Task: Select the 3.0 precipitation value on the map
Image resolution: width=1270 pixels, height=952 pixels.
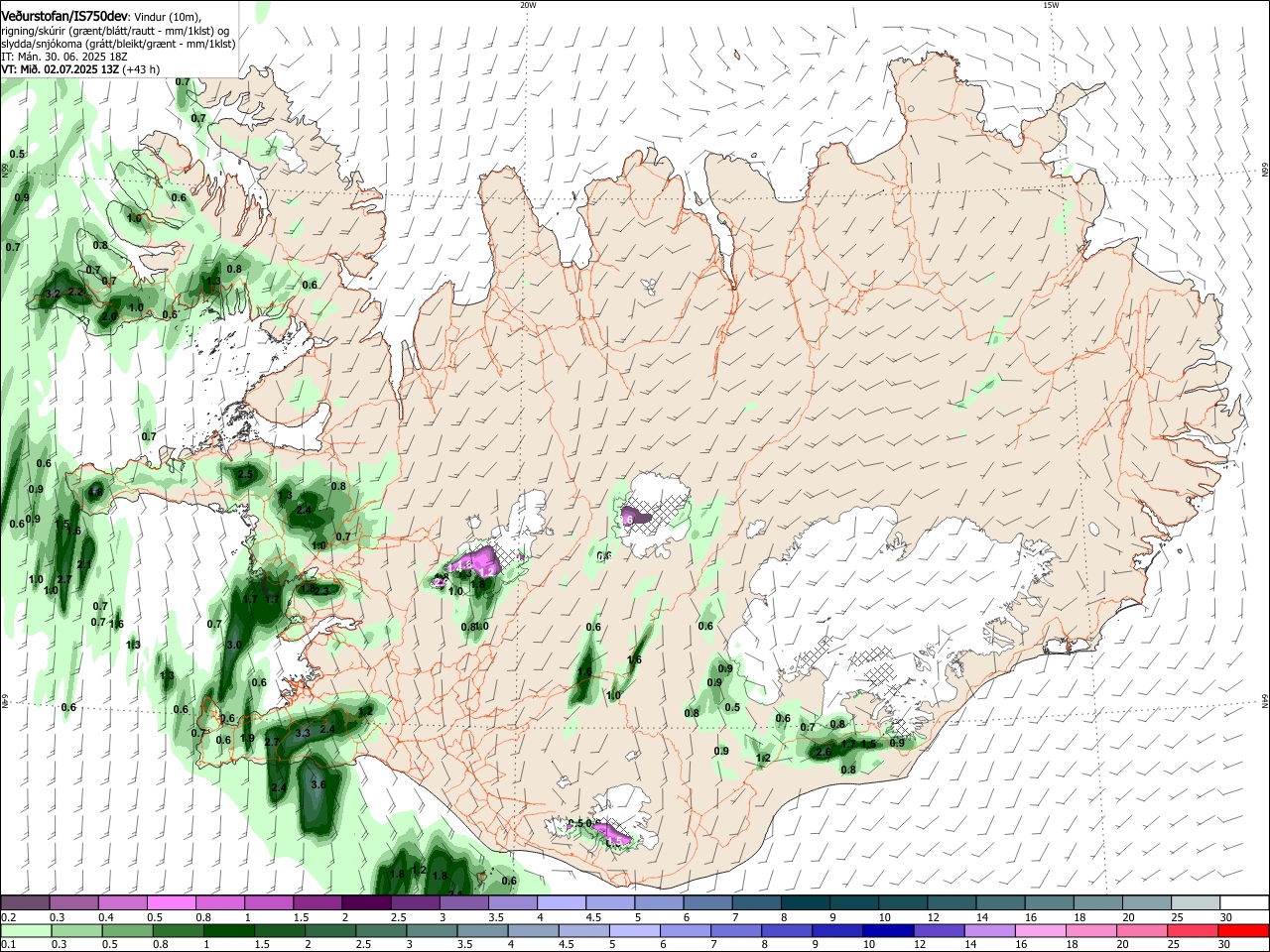Action: click(x=234, y=645)
